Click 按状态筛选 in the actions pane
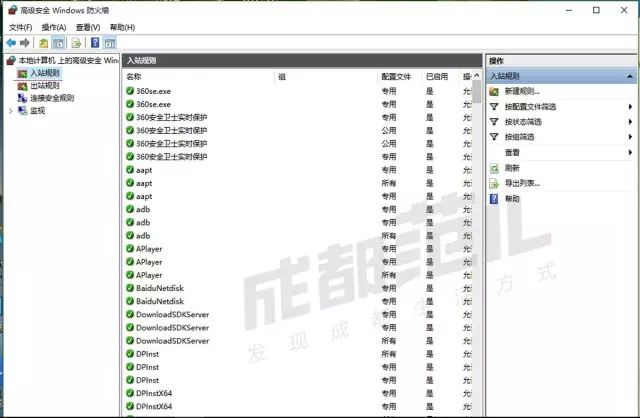This screenshot has height=418, width=640. tap(523, 122)
